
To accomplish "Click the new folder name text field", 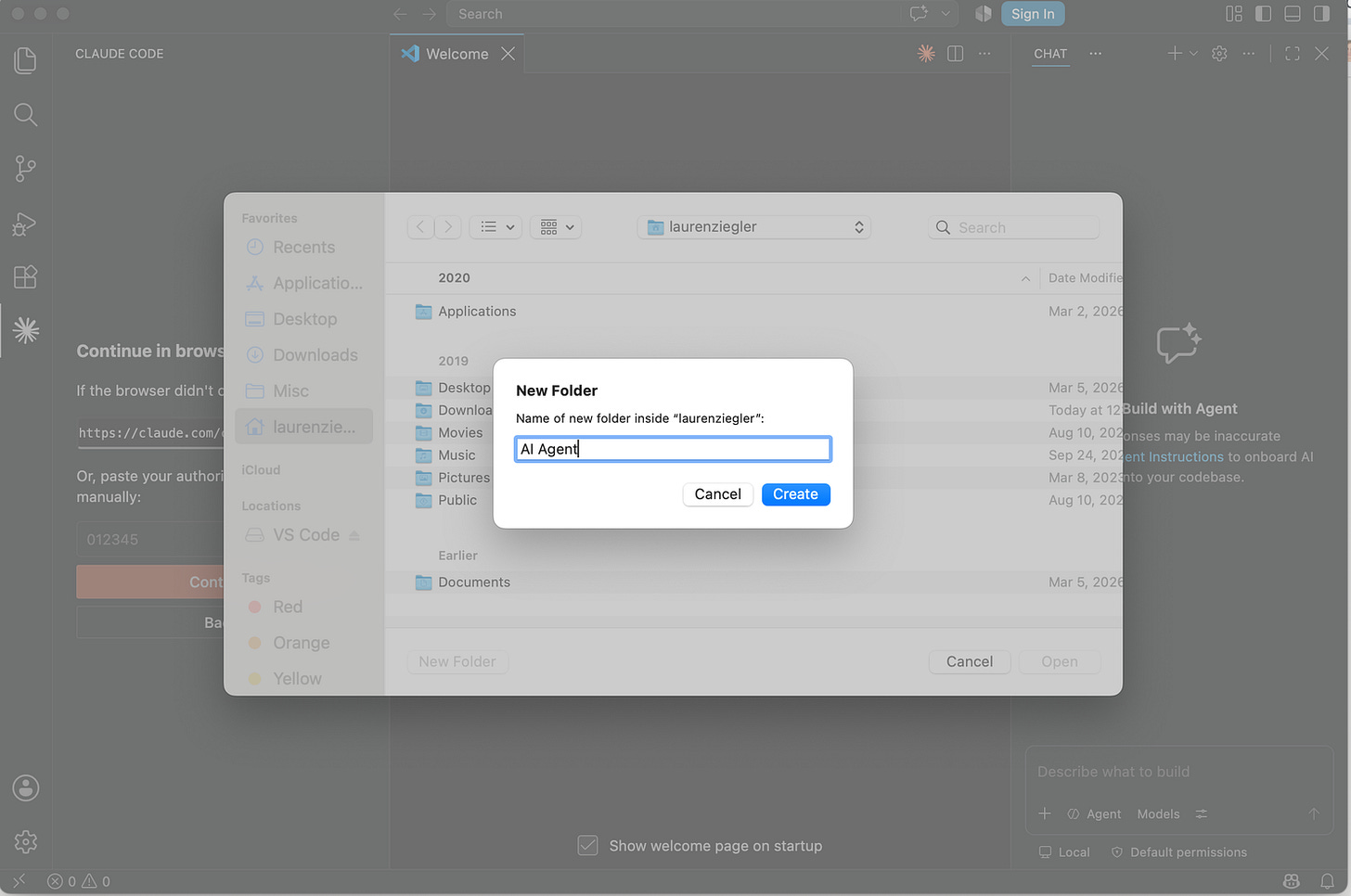I will pos(673,449).
